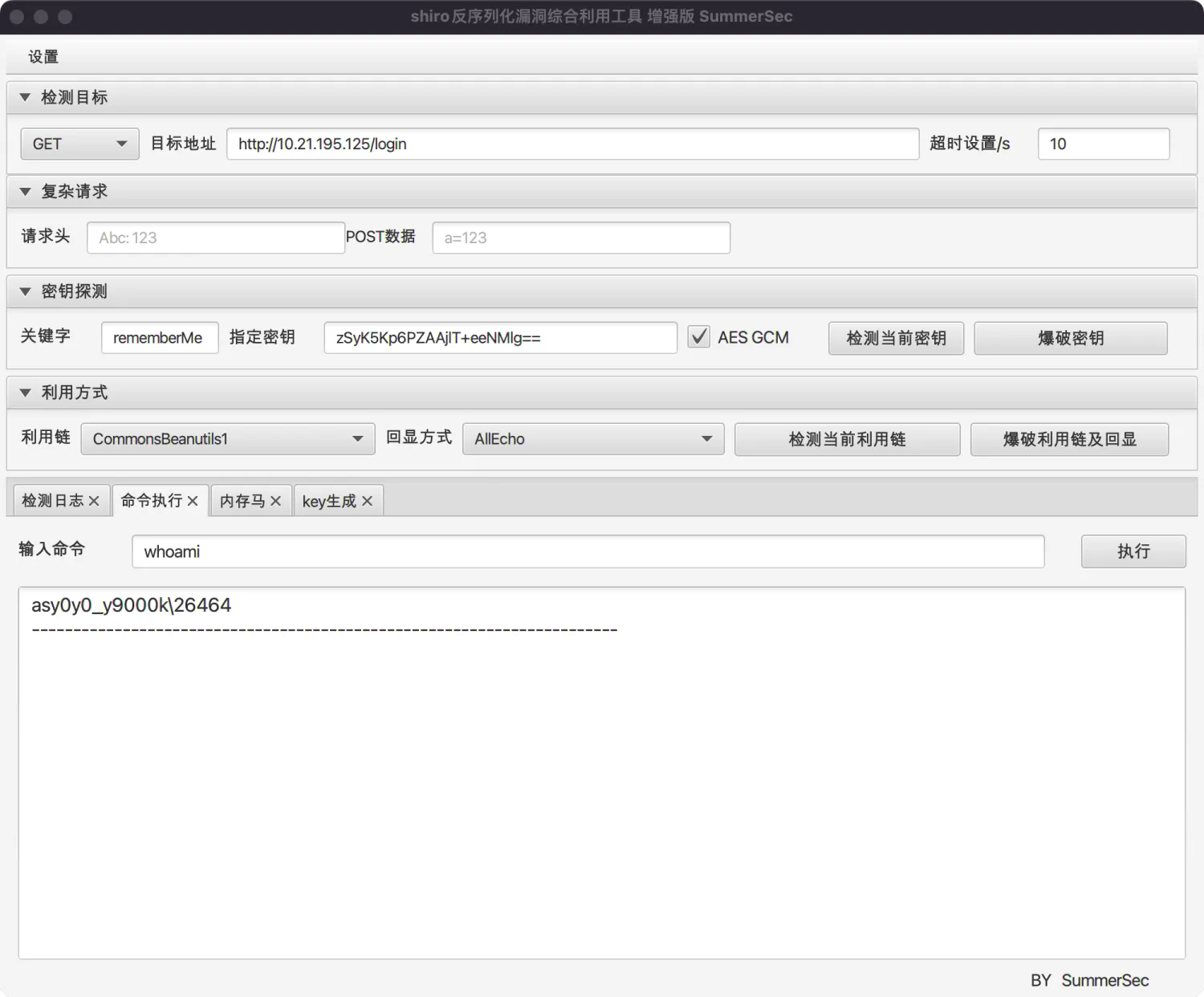The image size is (1204, 997).
Task: Click the 检测当前利用链 button
Action: pyautogui.click(x=847, y=439)
